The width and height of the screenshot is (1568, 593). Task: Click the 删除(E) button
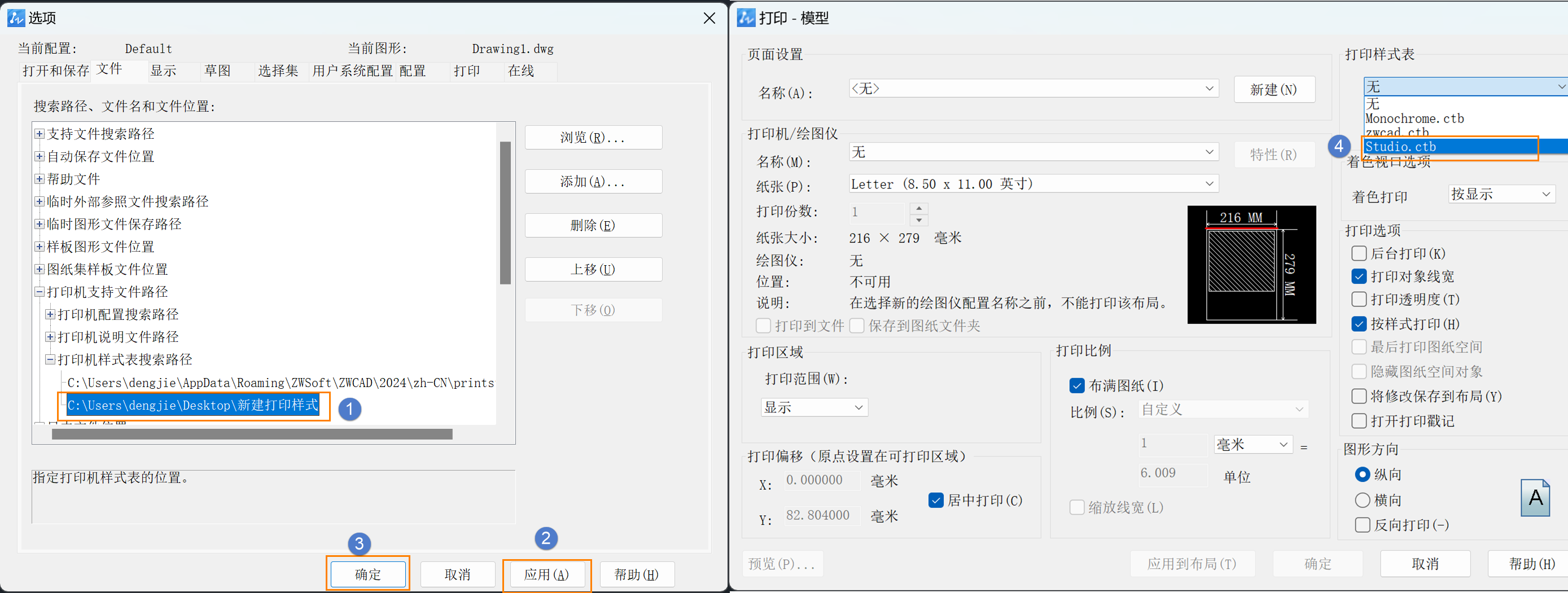[x=593, y=225]
